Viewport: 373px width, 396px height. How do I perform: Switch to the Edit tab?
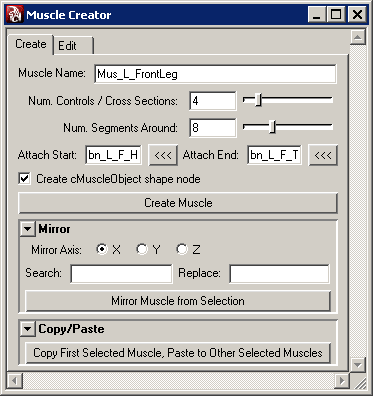73,46
